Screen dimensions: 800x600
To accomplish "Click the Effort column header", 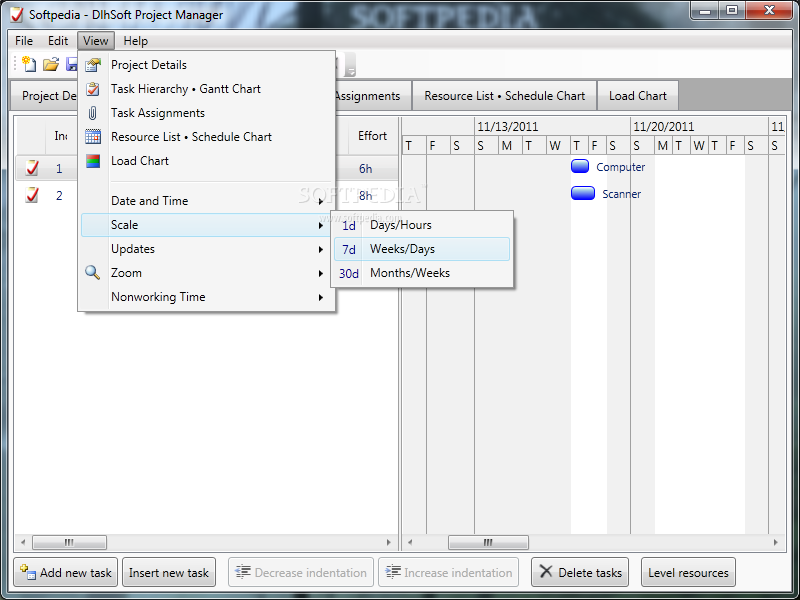I will (x=372, y=136).
